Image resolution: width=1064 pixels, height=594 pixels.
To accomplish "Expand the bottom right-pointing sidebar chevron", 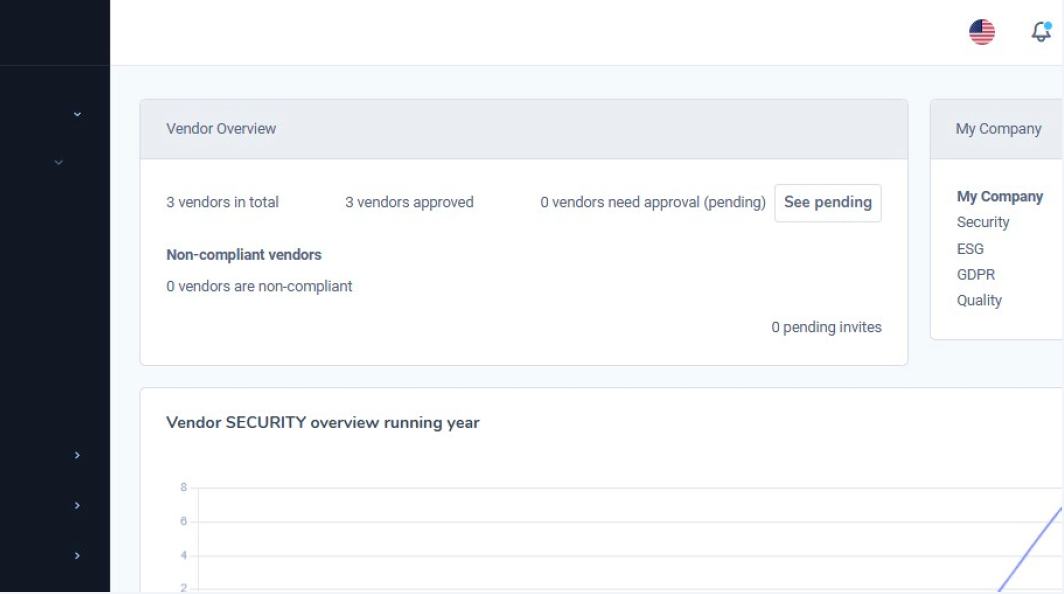I will [x=77, y=556].
